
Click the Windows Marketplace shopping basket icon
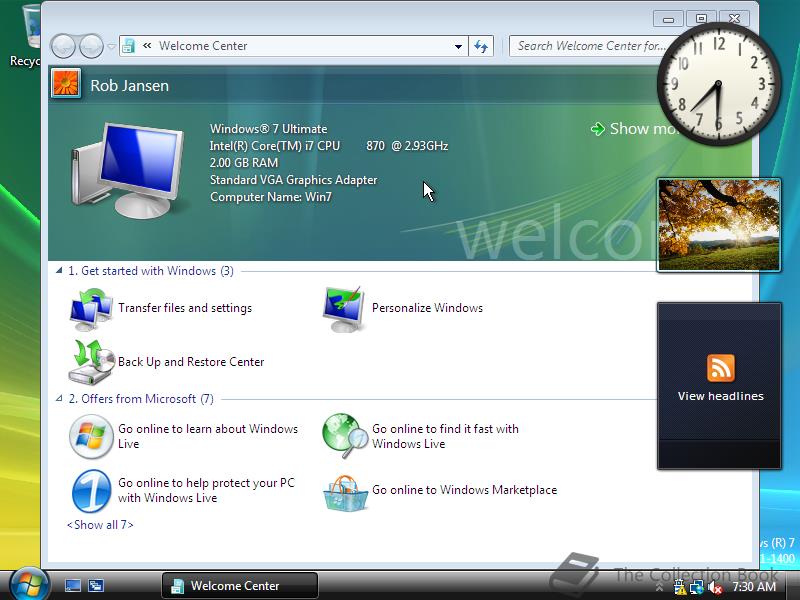tap(345, 493)
